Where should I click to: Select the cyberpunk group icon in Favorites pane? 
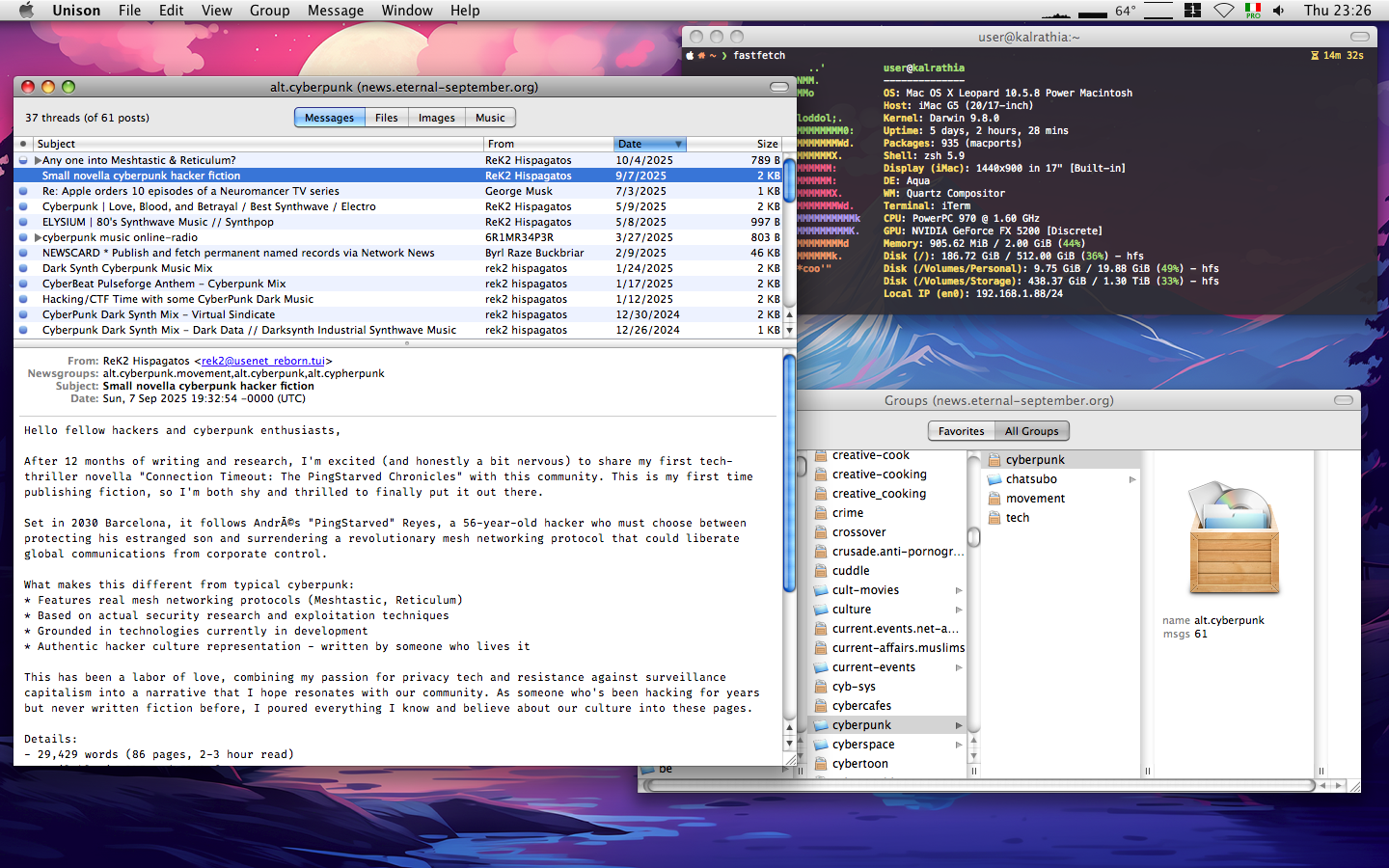click(996, 459)
